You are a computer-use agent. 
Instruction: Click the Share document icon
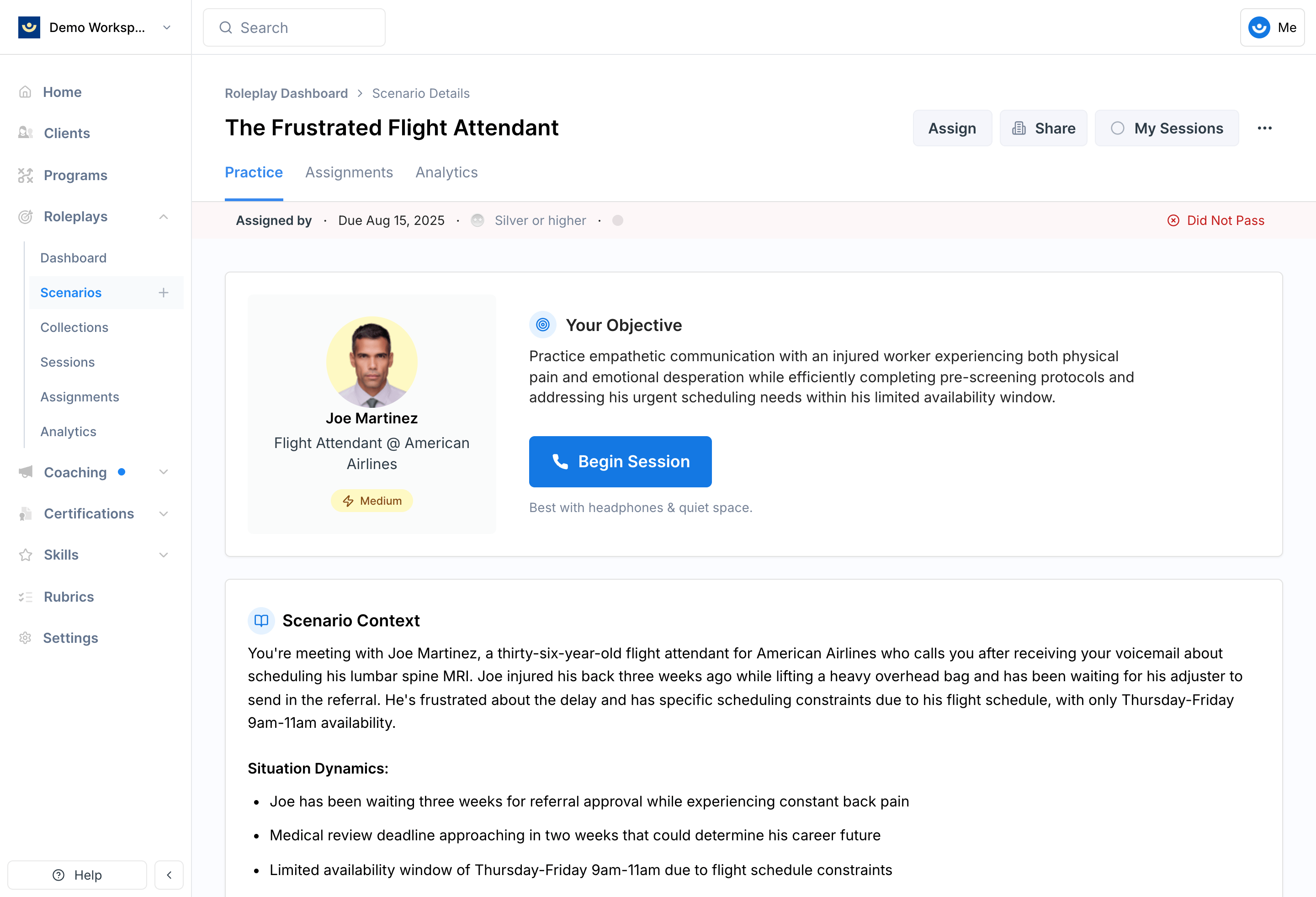[x=1019, y=128]
